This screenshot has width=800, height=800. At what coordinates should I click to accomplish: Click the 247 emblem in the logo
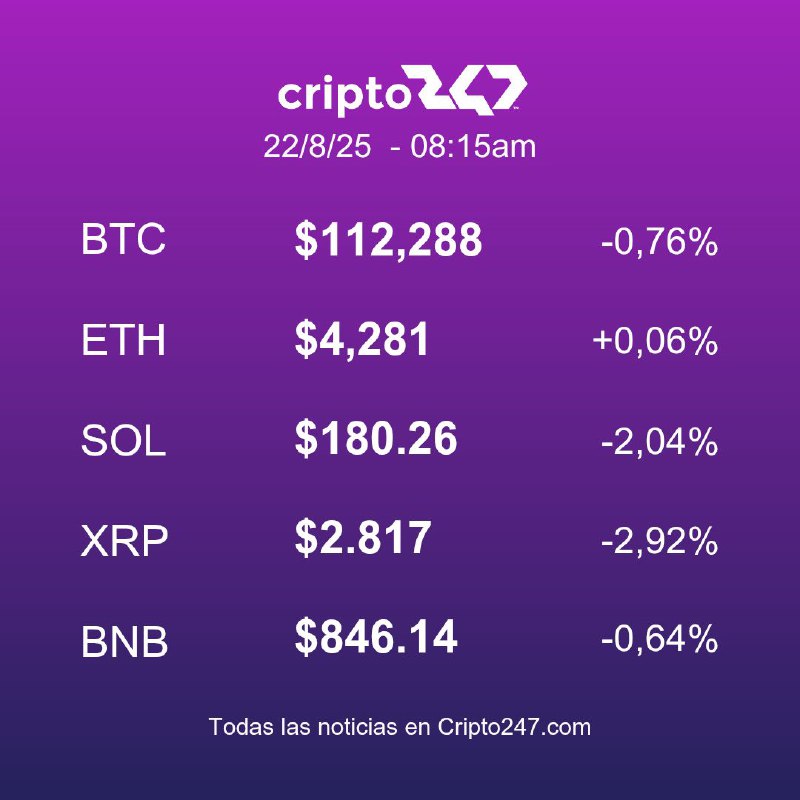(470, 89)
